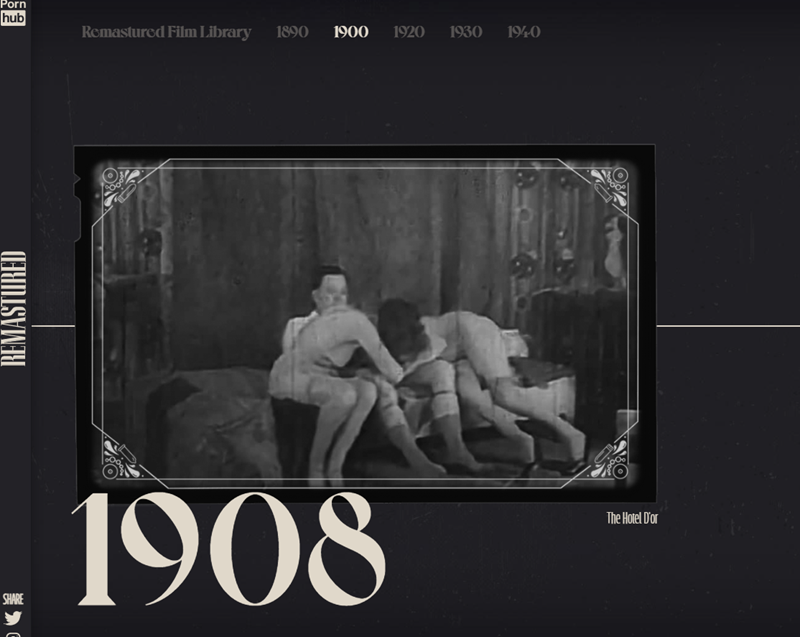Click the top-right ornament of the film frame
Viewport: 800px width, 637px height.
pyautogui.click(x=610, y=187)
